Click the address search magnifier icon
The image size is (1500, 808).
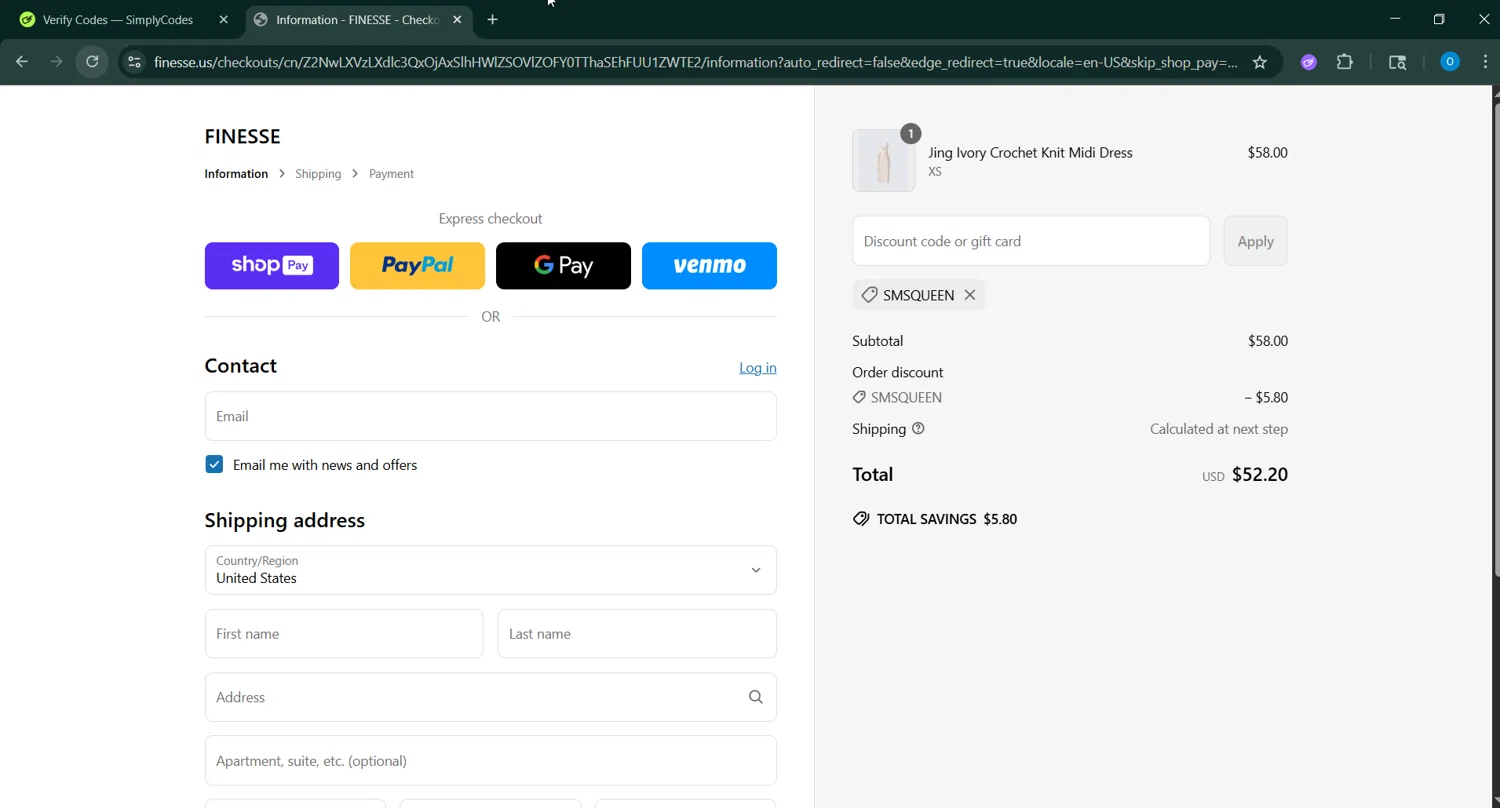(756, 697)
